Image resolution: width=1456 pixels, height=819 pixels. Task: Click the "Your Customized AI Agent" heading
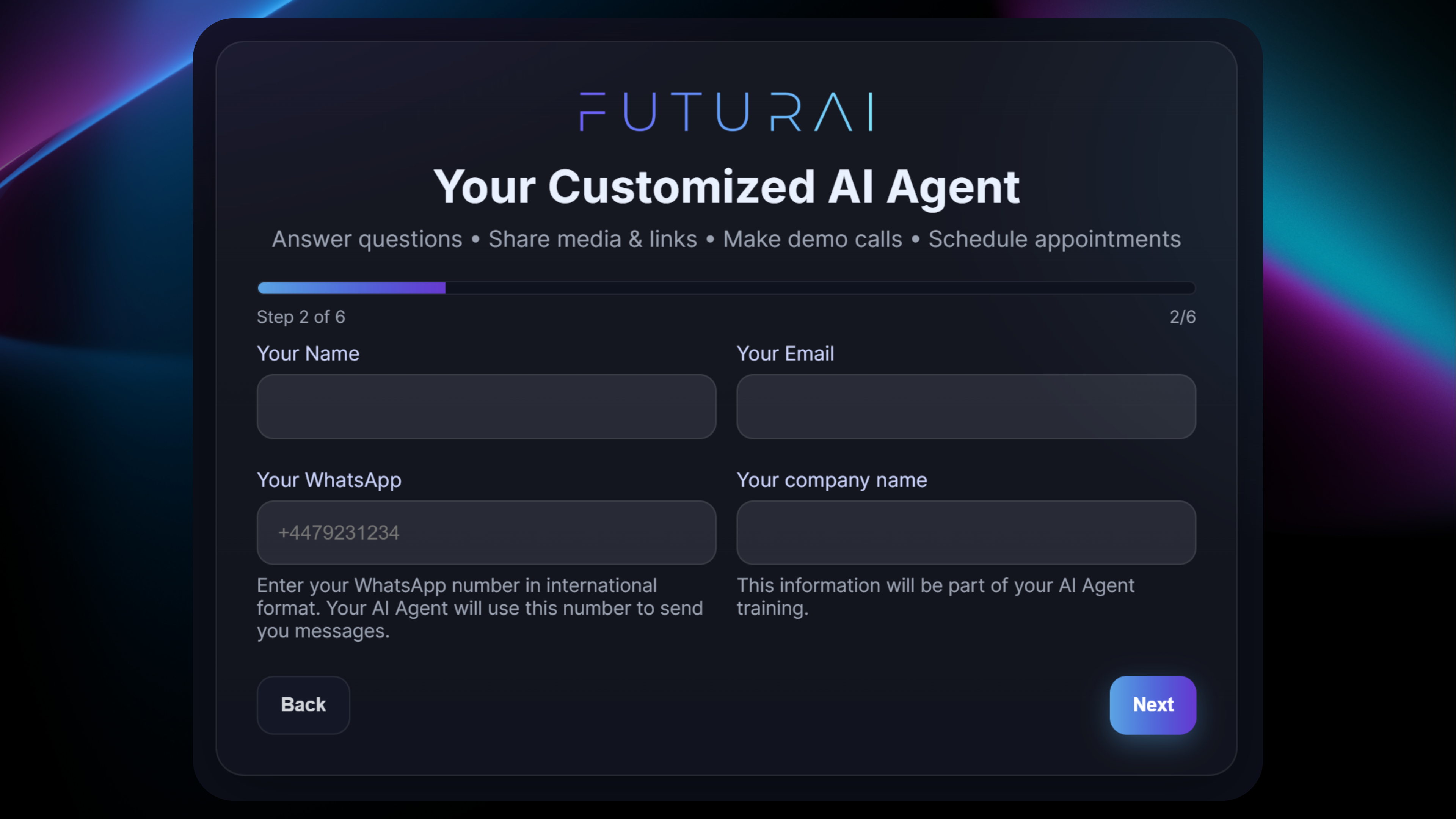726,187
